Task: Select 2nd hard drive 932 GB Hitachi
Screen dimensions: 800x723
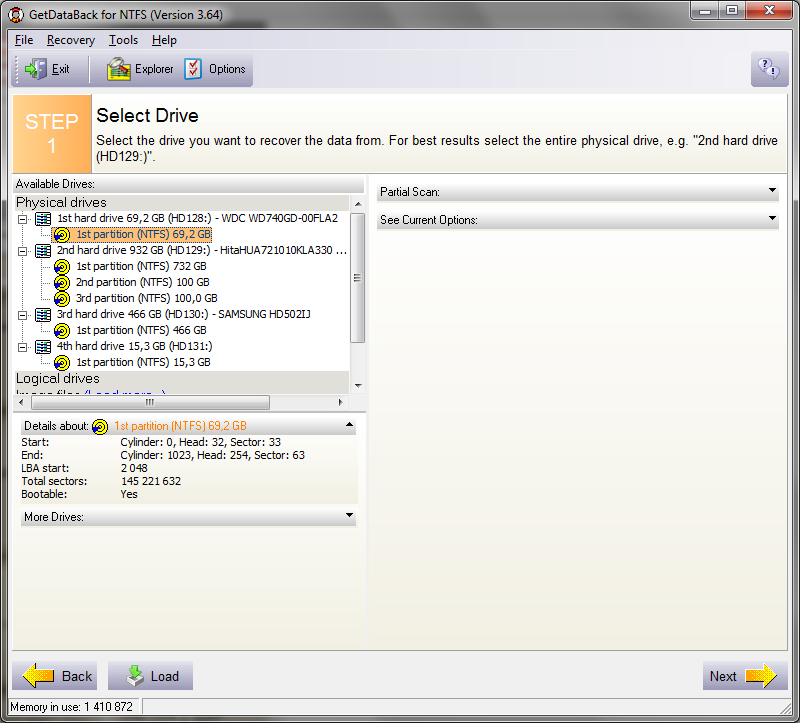Action: click(202, 251)
